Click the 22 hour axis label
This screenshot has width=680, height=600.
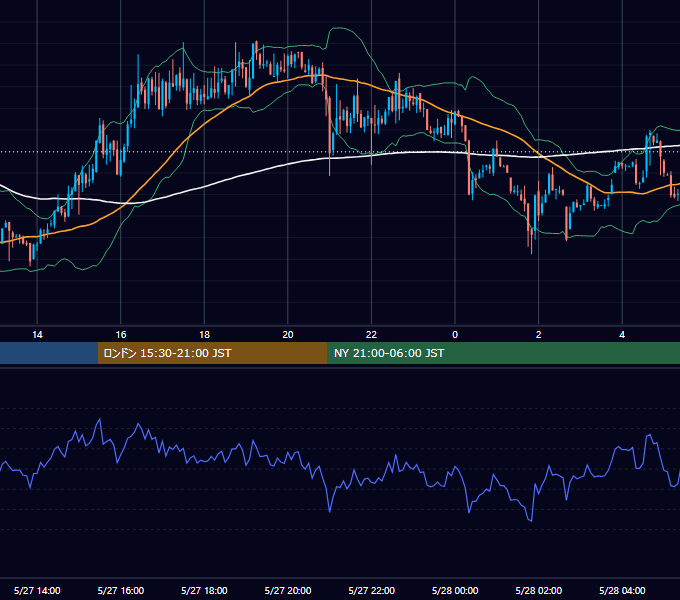coord(371,335)
